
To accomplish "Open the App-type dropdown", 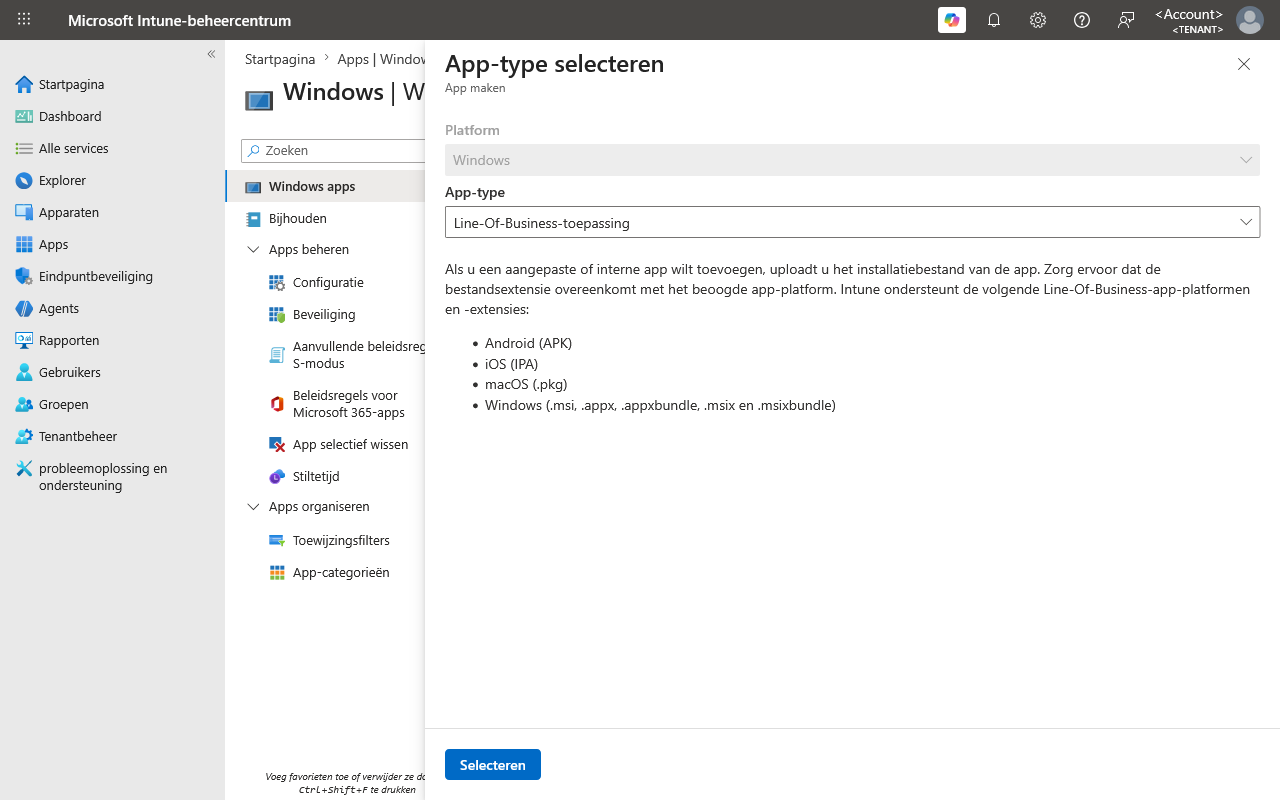I will click(x=852, y=222).
